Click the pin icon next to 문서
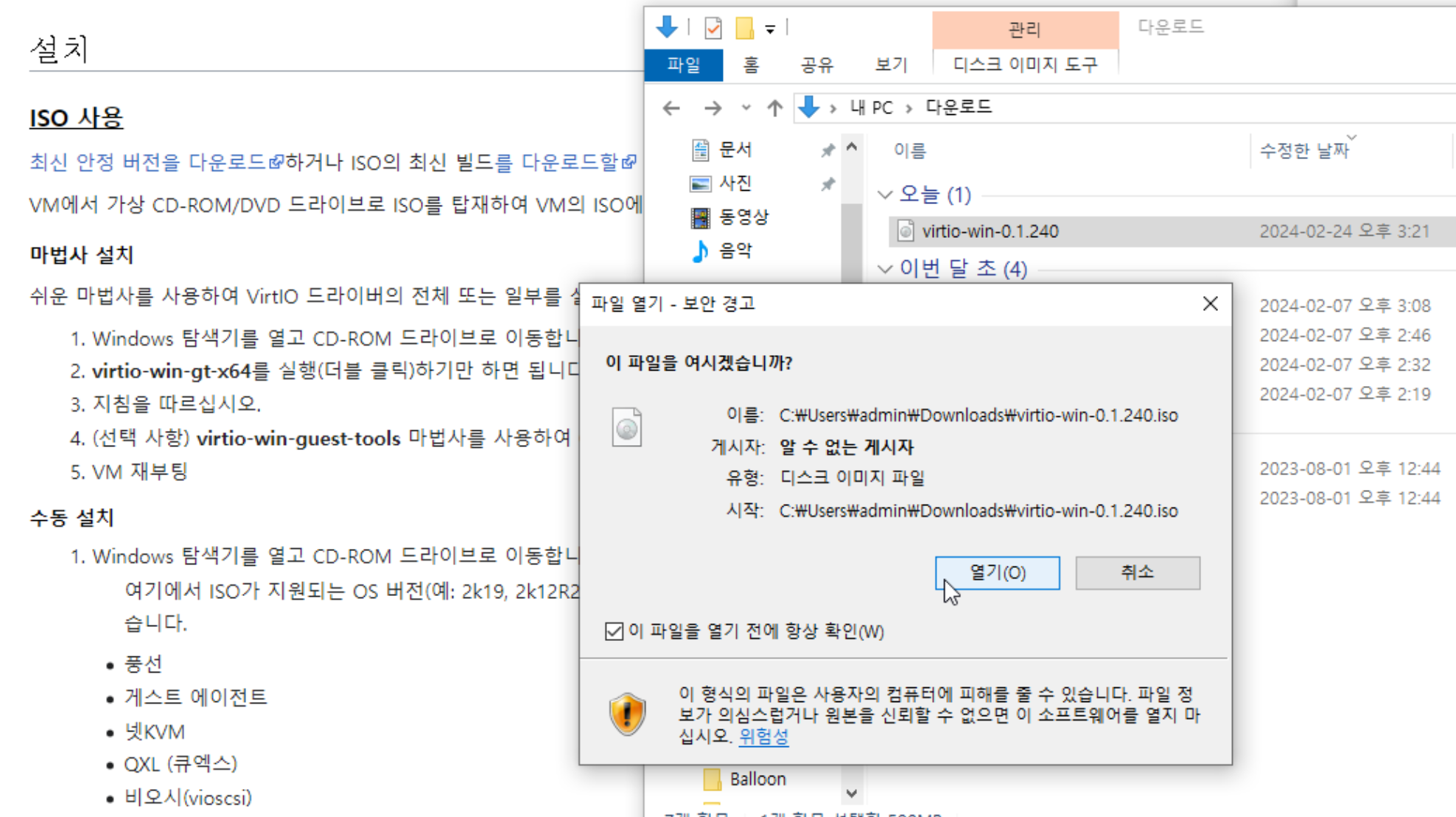Screen dimensions: 1456x817 tap(828, 150)
